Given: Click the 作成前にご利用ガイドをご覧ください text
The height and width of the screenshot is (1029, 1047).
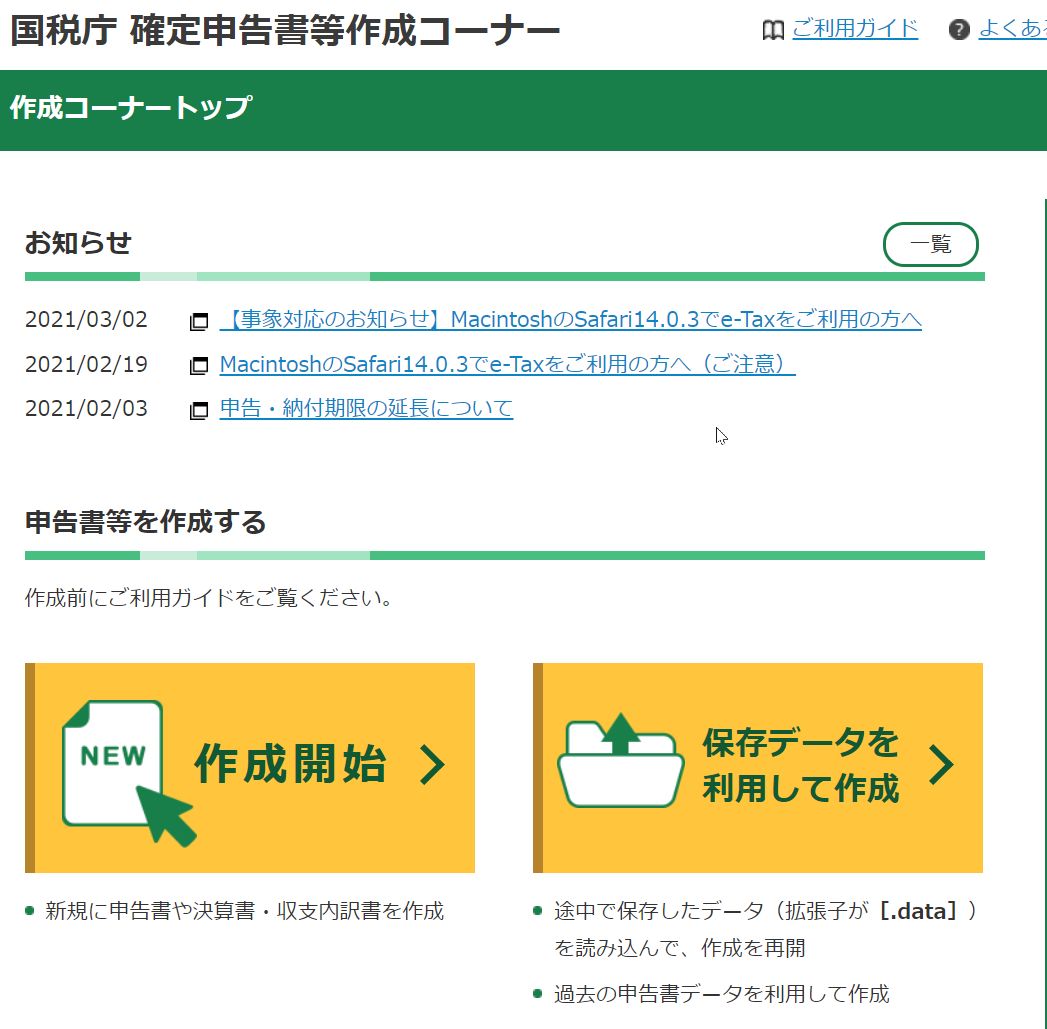Looking at the screenshot, I should coord(208,597).
